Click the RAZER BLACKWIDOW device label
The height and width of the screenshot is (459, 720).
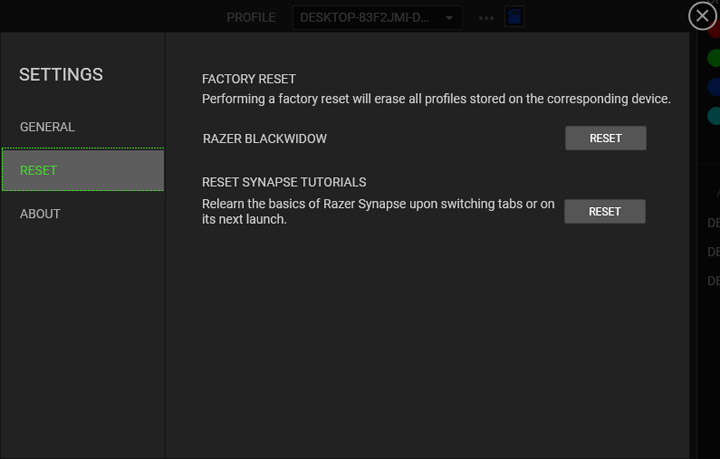[x=264, y=138]
